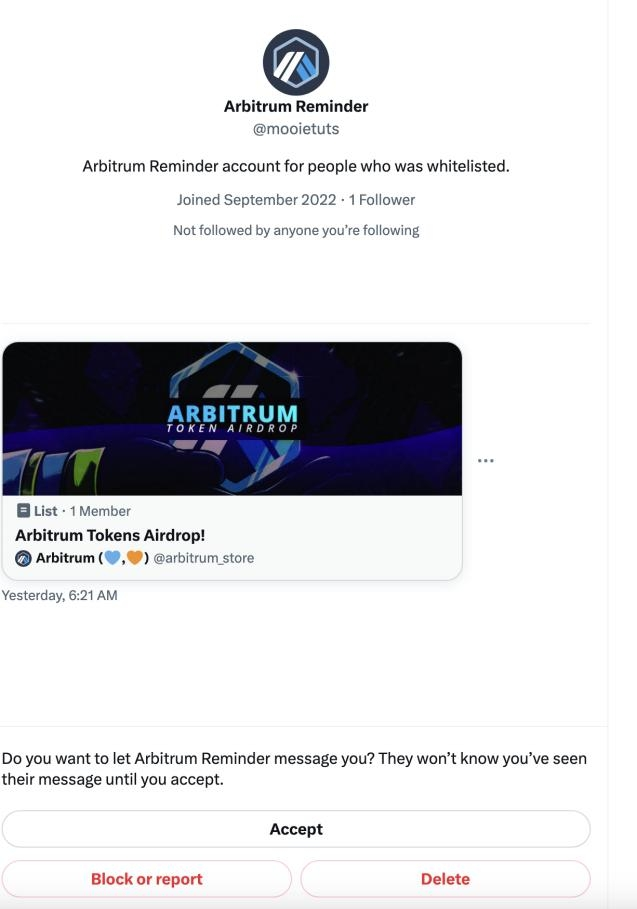The width and height of the screenshot is (637, 909).
Task: Open the three-dot more options for the message
Action: click(486, 461)
